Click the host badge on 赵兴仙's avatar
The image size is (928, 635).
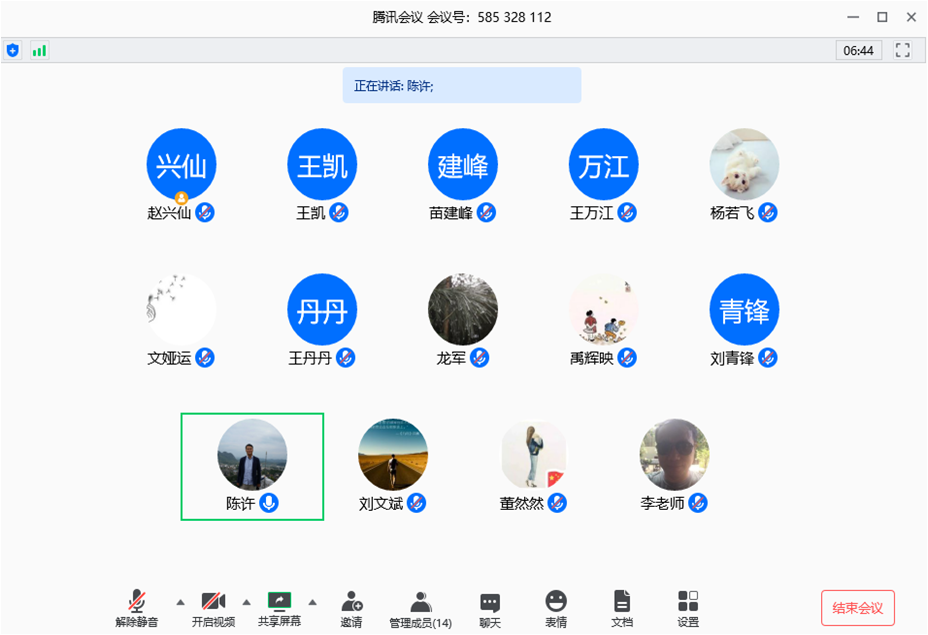click(182, 198)
